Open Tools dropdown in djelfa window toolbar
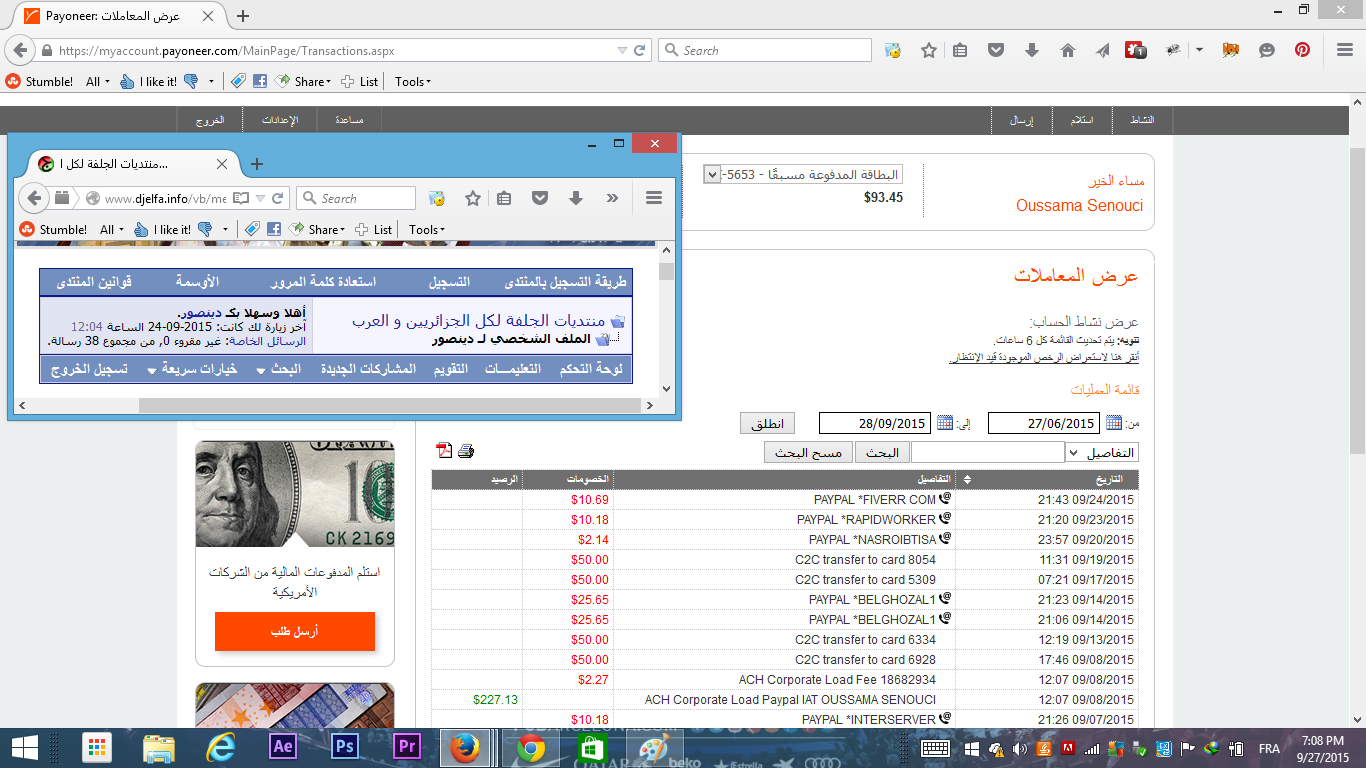 tap(426, 229)
